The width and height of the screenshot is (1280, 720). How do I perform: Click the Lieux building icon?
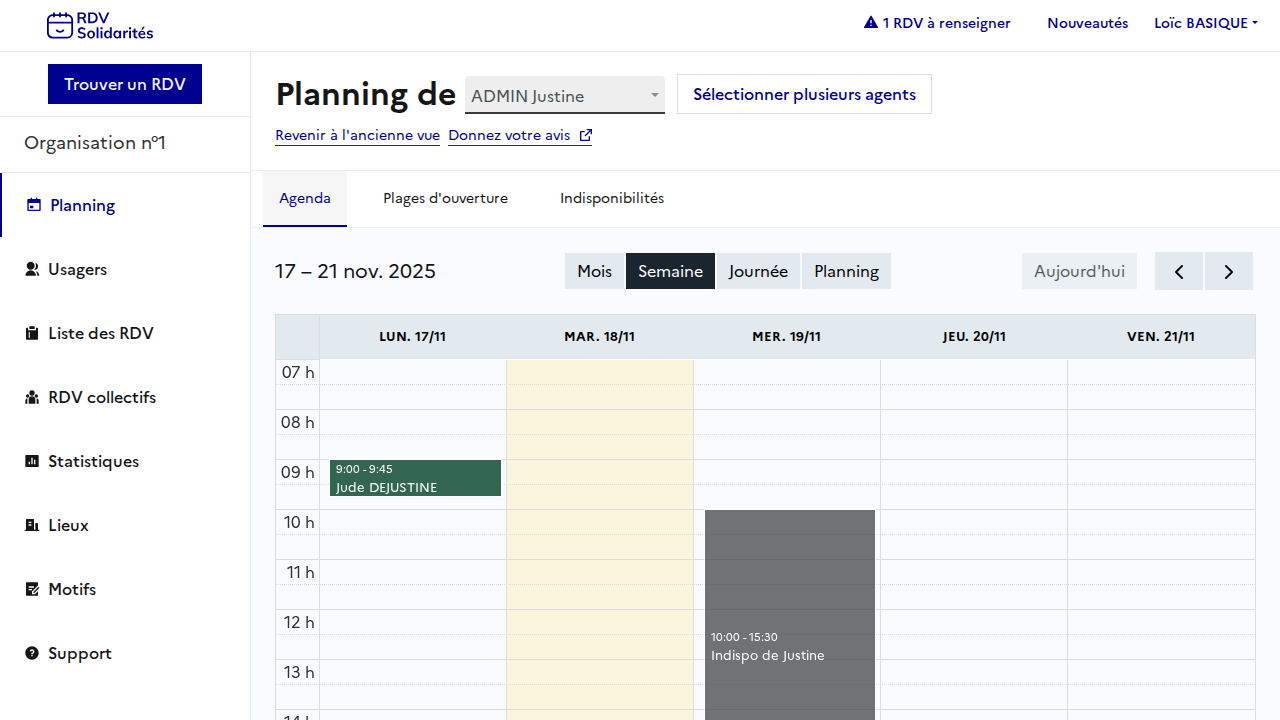32,525
